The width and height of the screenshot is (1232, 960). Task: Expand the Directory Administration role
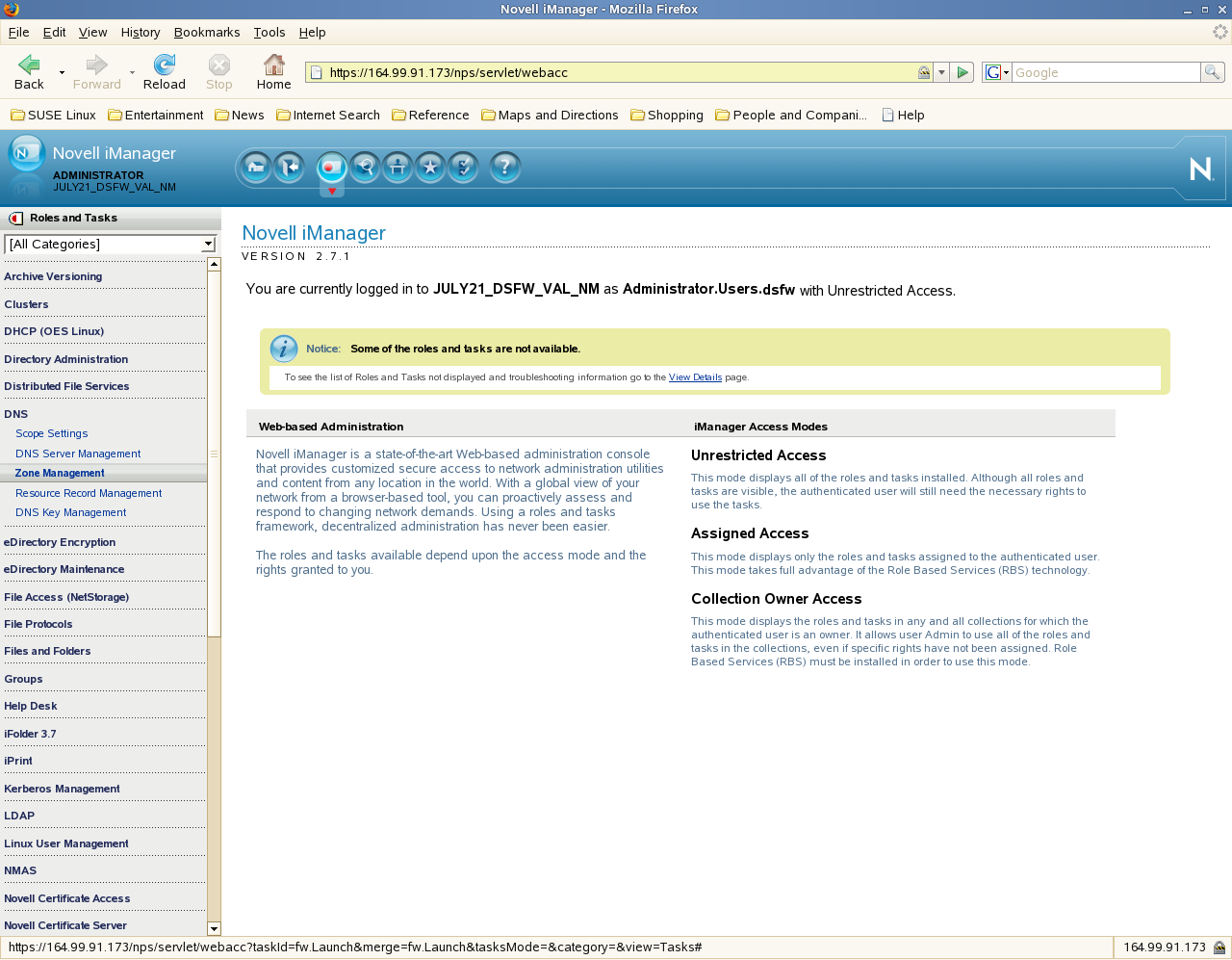tap(66, 359)
